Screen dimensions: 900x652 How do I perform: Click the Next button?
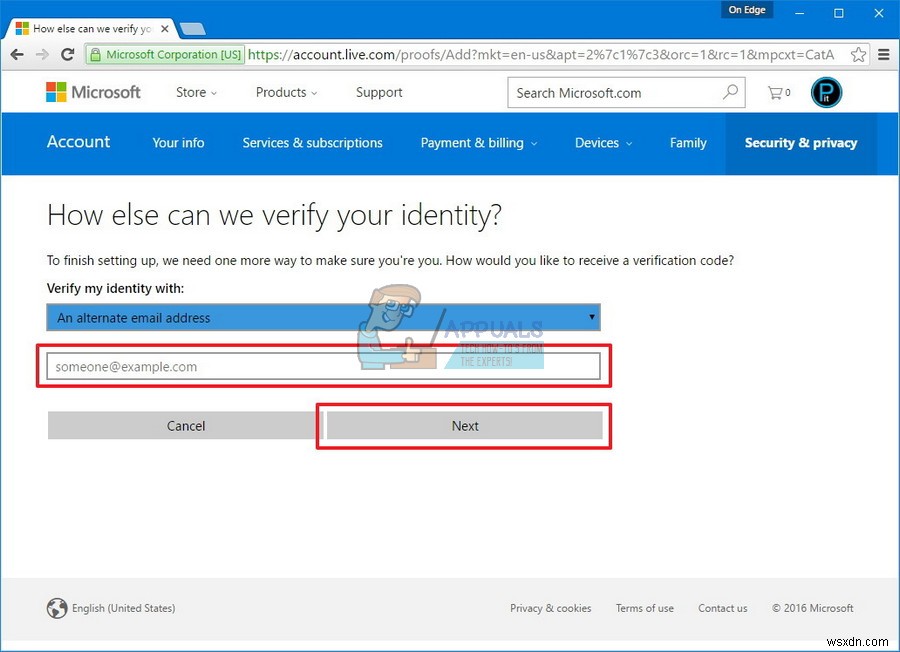click(464, 425)
